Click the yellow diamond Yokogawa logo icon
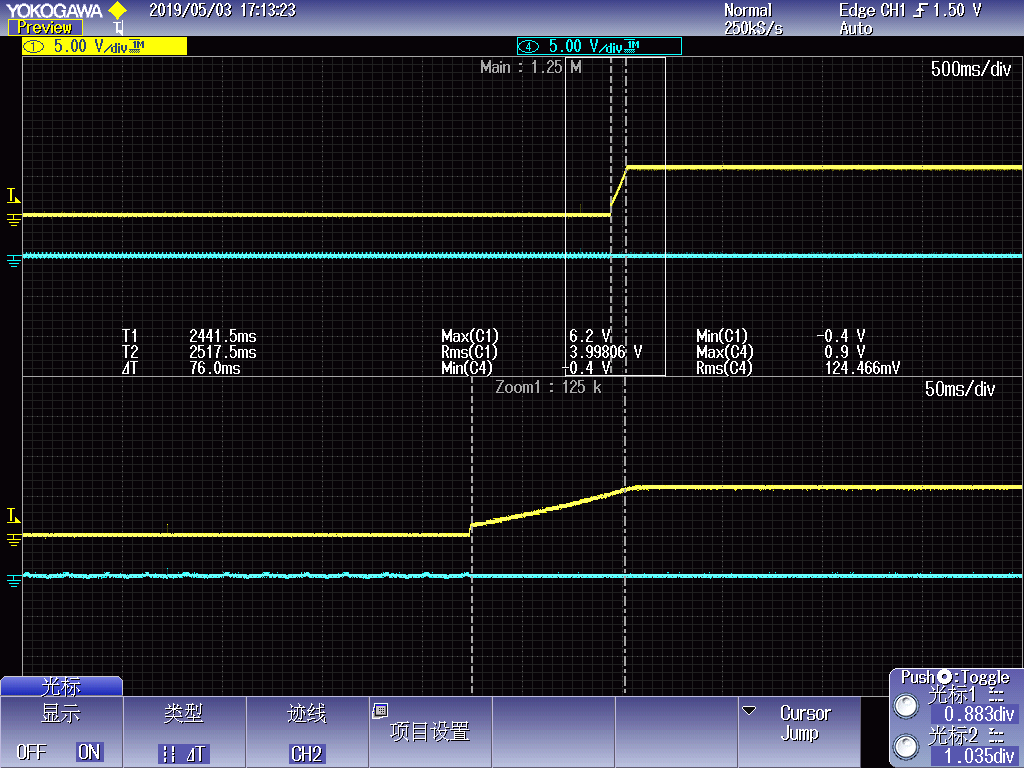The height and width of the screenshot is (768, 1024). (118, 10)
